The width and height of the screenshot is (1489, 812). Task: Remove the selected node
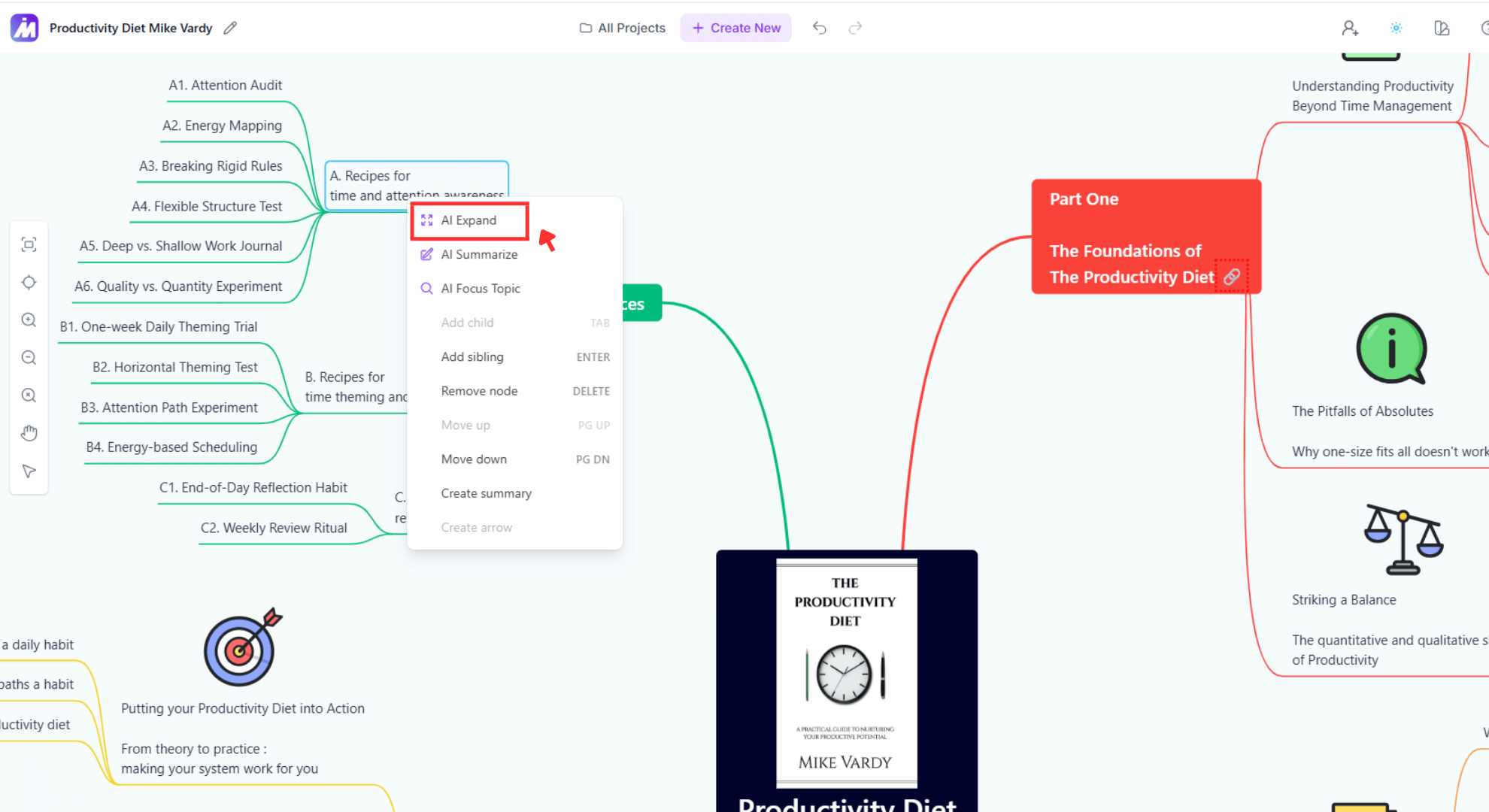[479, 390]
